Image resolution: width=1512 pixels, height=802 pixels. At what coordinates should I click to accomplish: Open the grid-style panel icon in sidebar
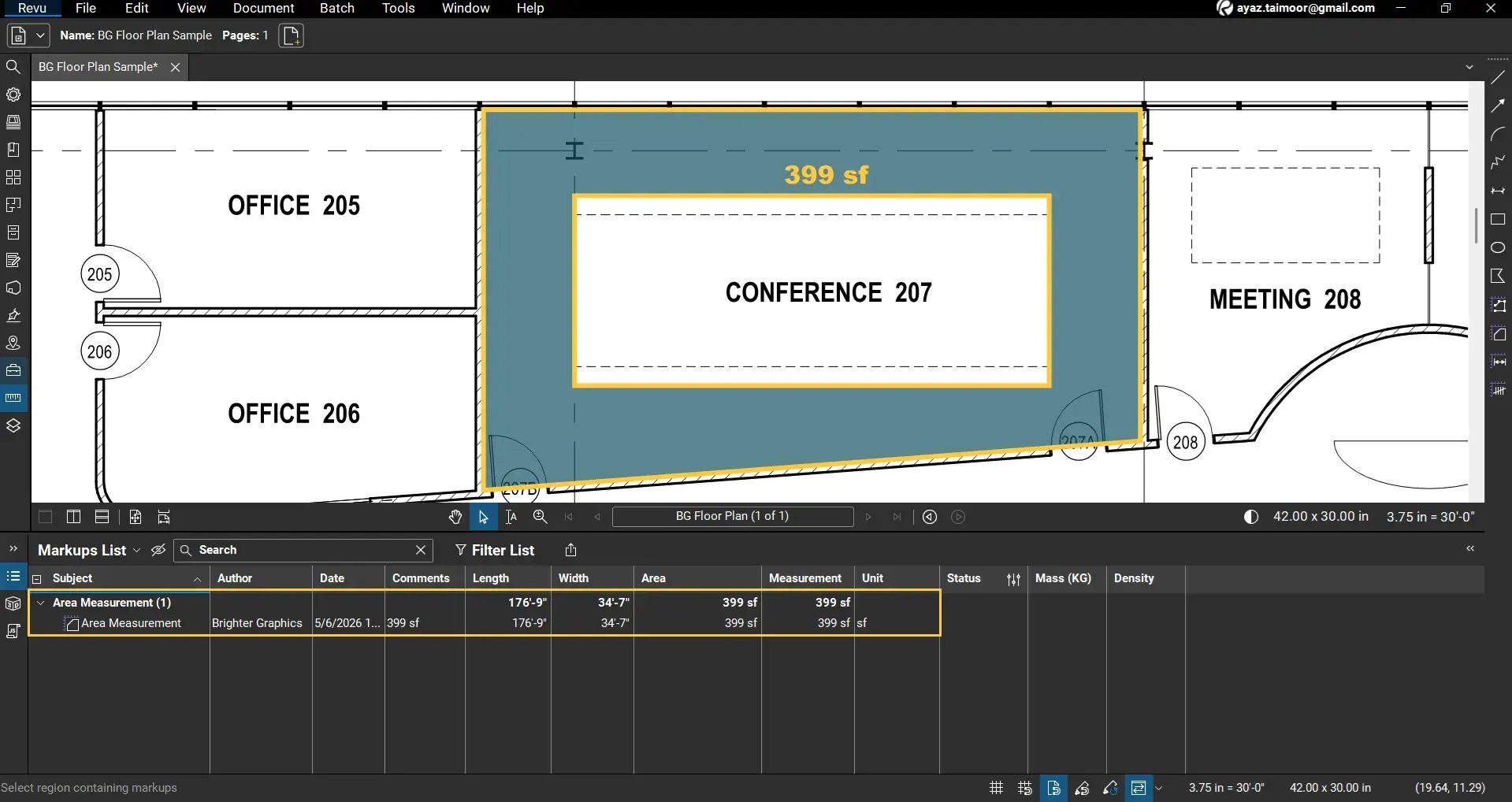coord(13,177)
